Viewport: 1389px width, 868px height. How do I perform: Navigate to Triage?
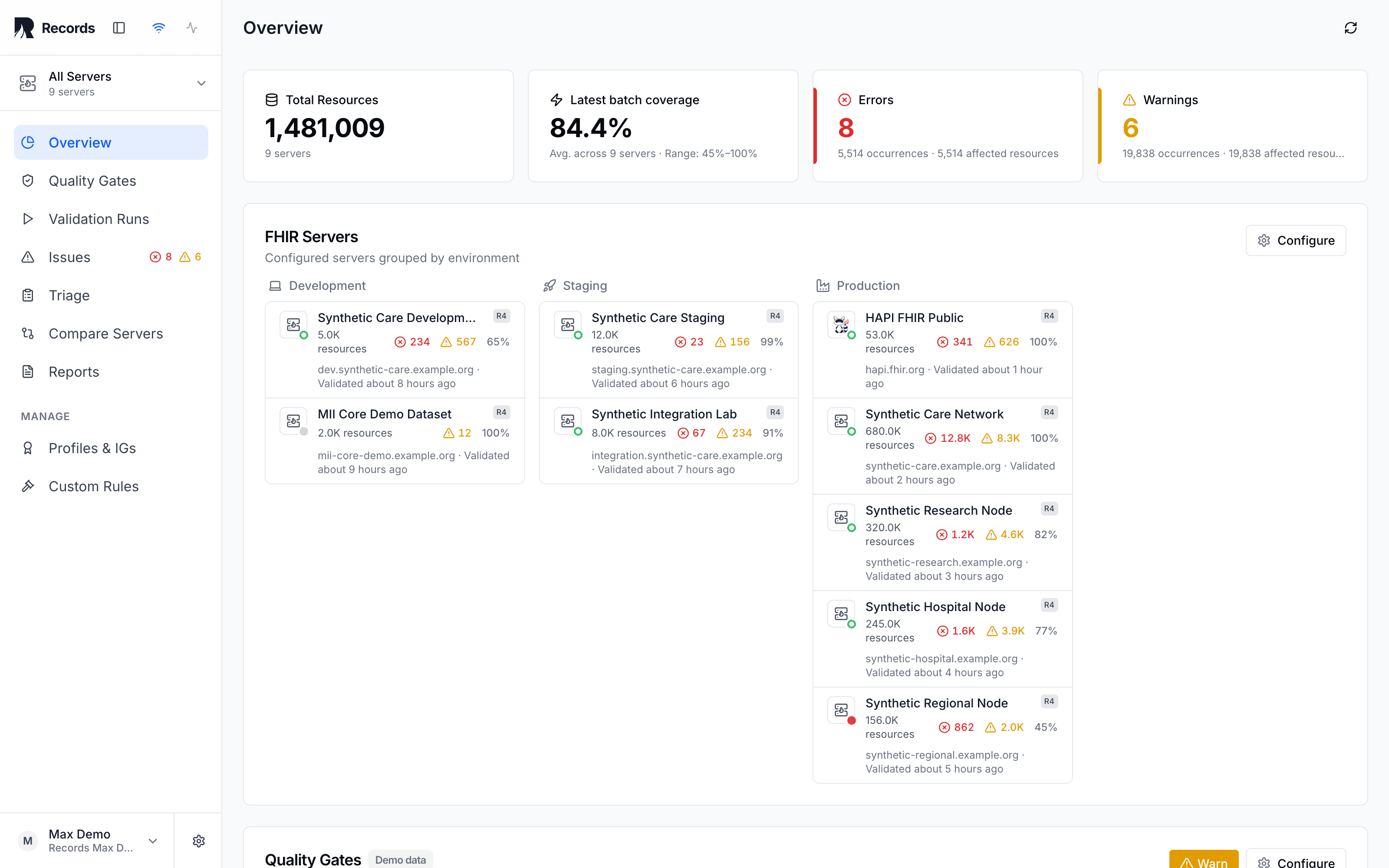click(111, 295)
